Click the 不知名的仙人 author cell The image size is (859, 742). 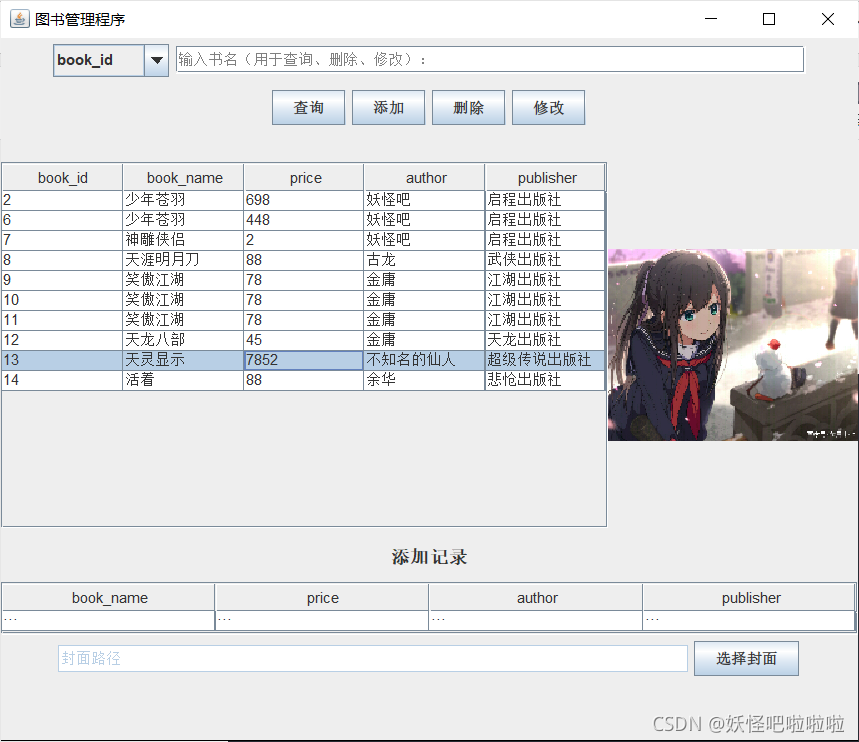pos(424,360)
